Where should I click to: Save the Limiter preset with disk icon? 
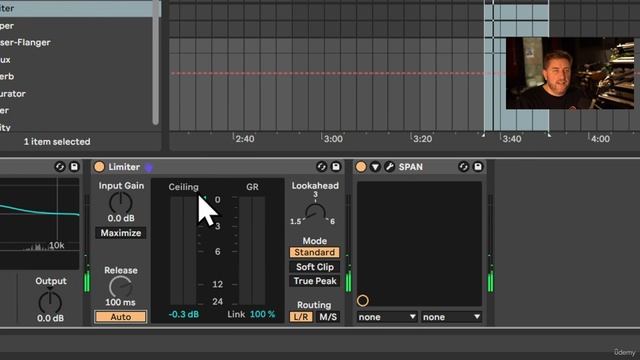point(336,167)
